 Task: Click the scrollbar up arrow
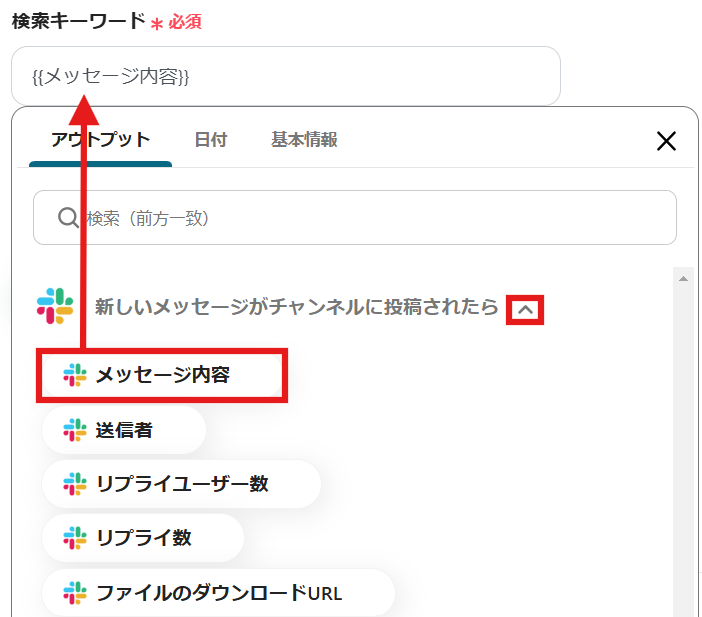click(683, 279)
